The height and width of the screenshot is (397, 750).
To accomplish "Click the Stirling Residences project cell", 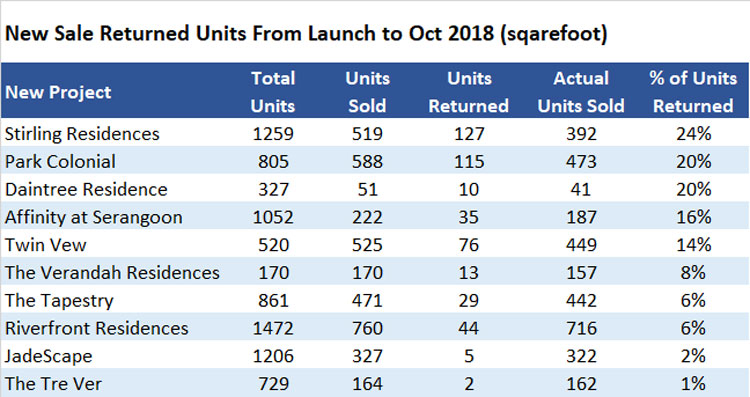I will 82,133.
